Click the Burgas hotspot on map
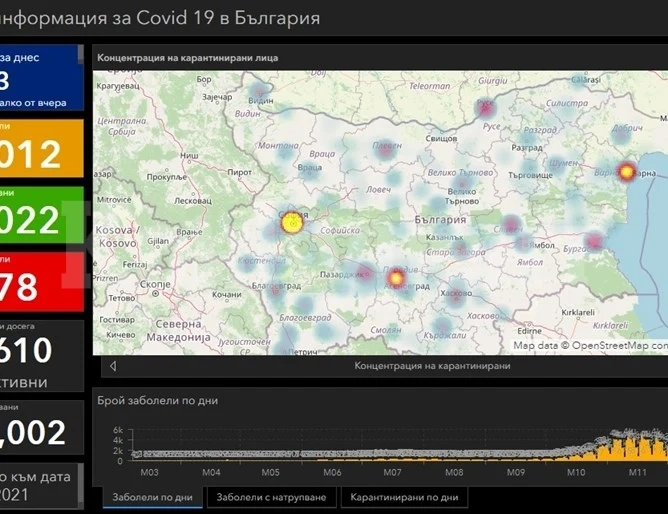Screen dimensions: 668x514 pyautogui.click(x=594, y=241)
